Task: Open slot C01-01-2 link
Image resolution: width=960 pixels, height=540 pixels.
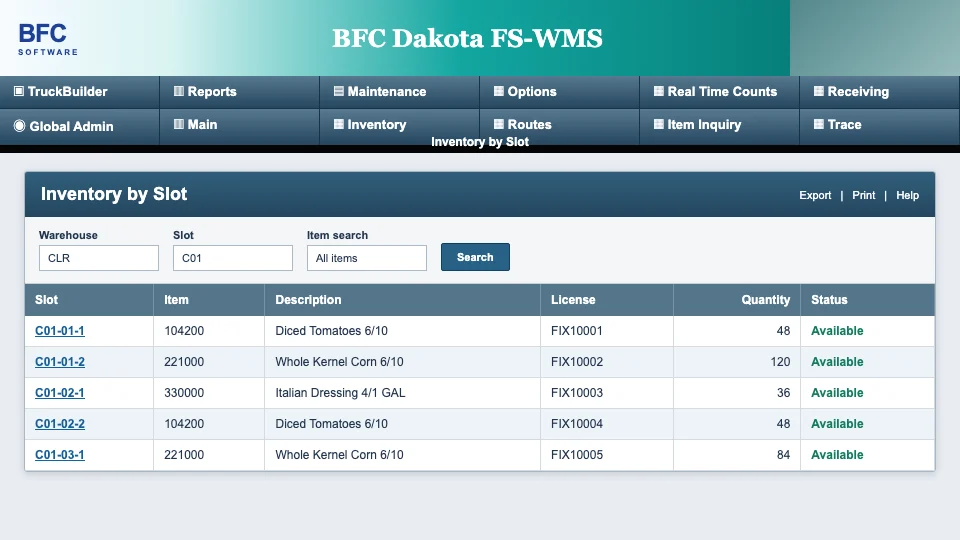Action: [60, 362]
